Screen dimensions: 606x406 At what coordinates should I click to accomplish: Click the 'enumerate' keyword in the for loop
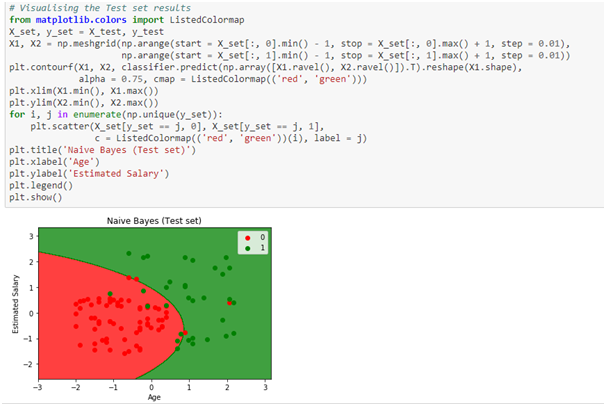pos(97,115)
